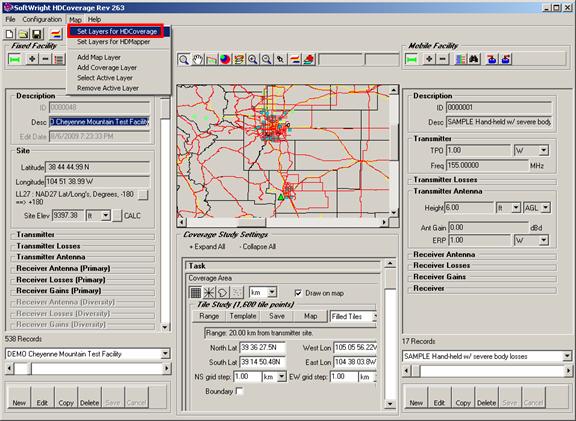Click the zoom out magnifier with minus
The image size is (576, 421).
tap(267, 59)
